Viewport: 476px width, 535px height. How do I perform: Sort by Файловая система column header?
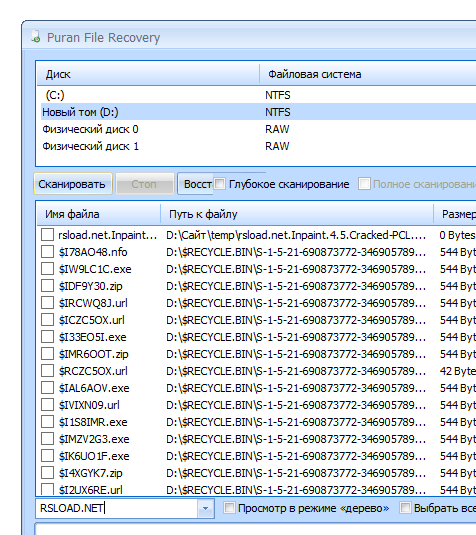[368, 74]
